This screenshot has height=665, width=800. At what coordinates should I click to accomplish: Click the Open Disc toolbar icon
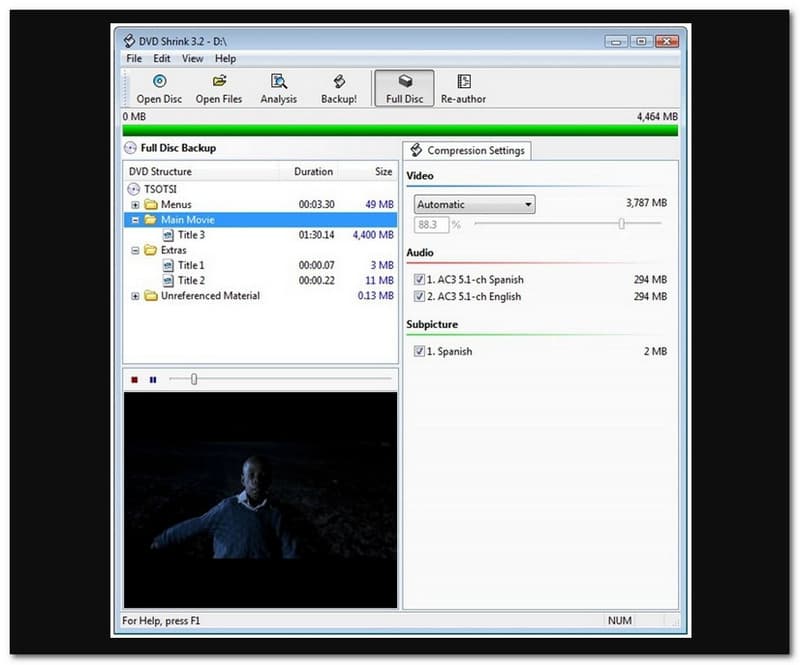(x=158, y=82)
